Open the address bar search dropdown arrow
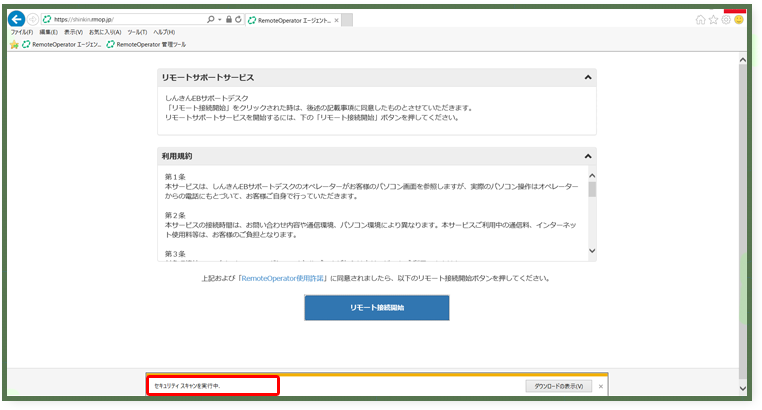This screenshot has height=410, width=762. 217,19
